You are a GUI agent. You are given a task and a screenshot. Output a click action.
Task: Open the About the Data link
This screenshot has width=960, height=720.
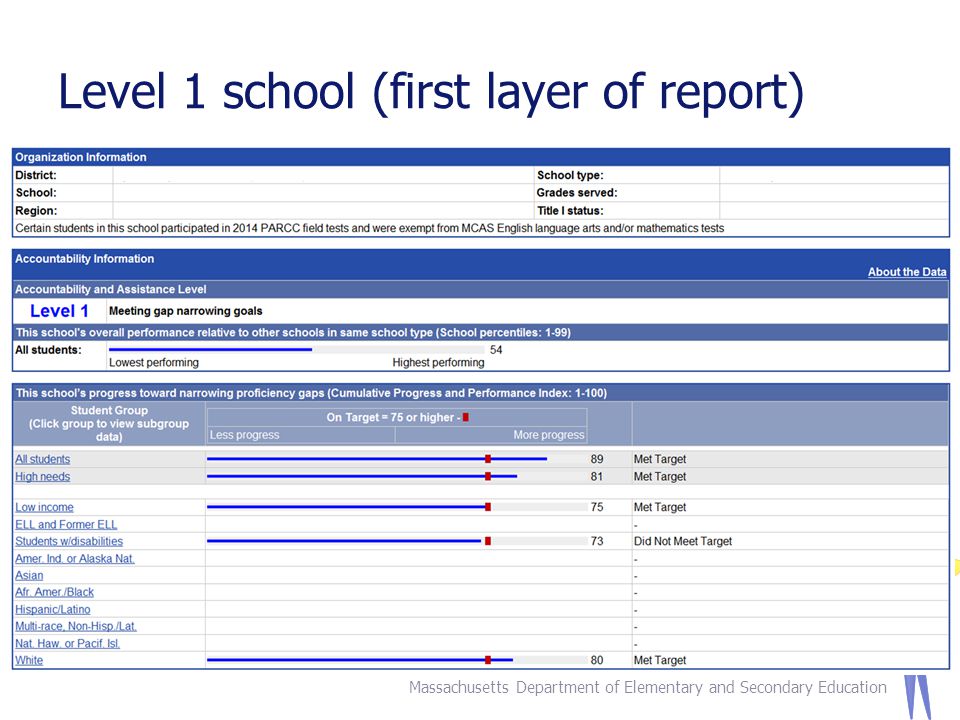(907, 272)
